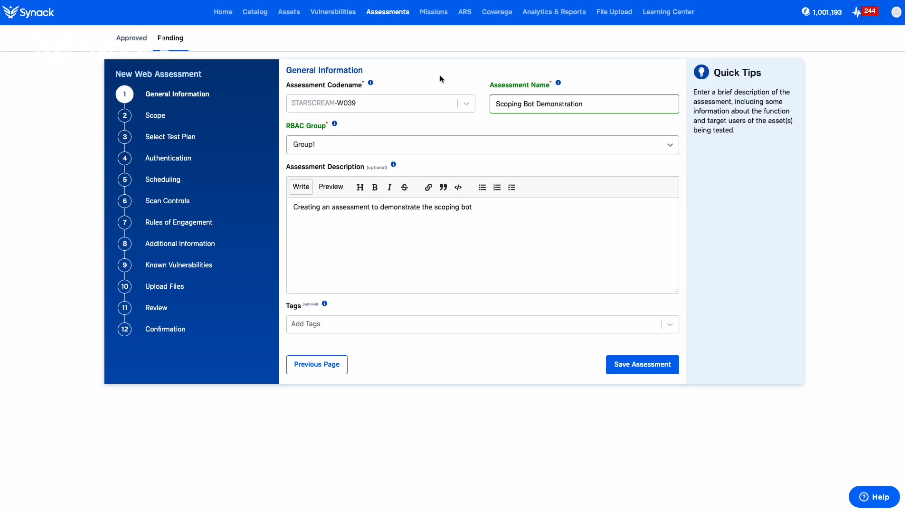Image resolution: width=905 pixels, height=509 pixels.
Task: Click the Synack logo
Action: pyautogui.click(x=28, y=12)
